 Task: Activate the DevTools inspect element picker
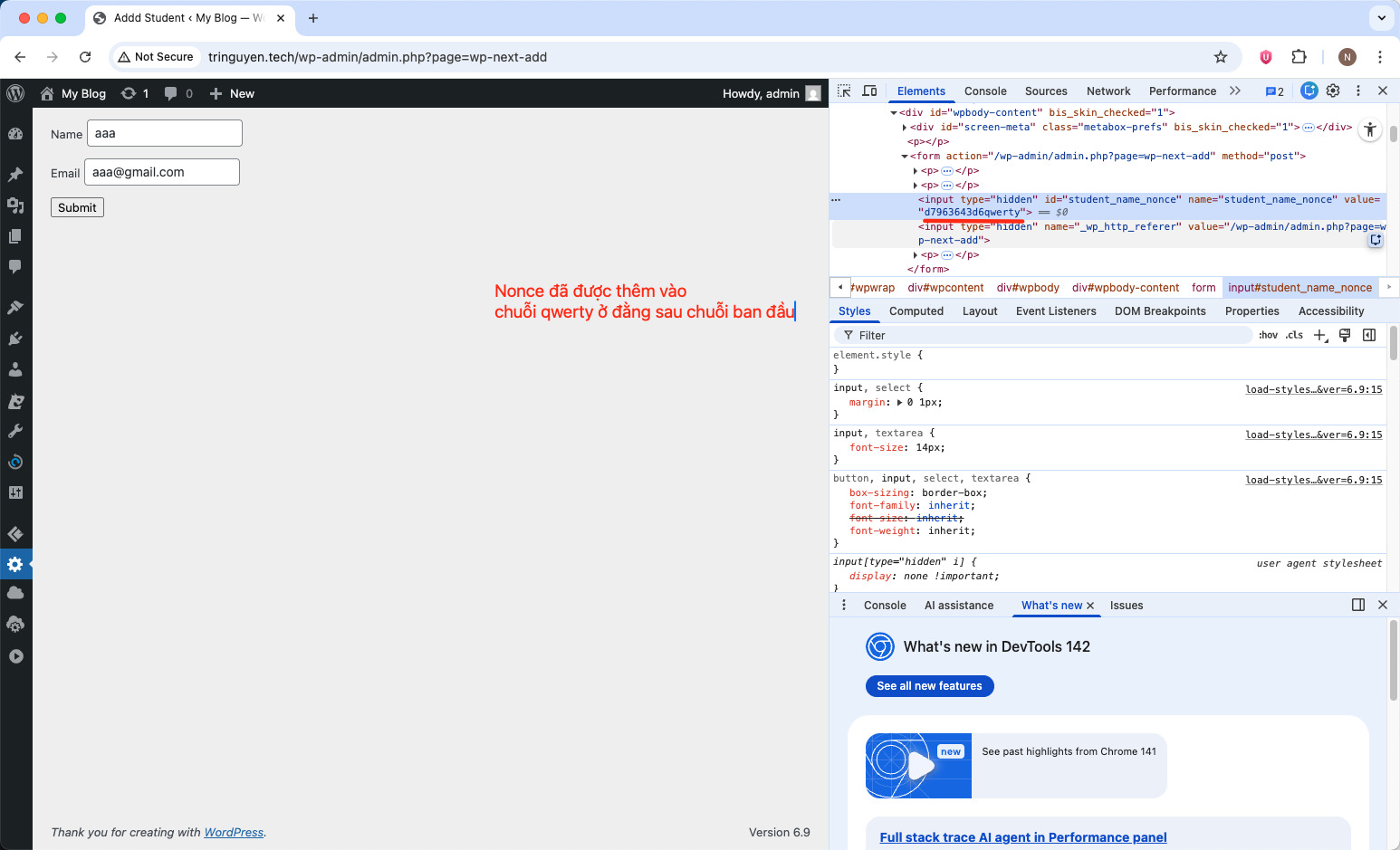(x=844, y=91)
